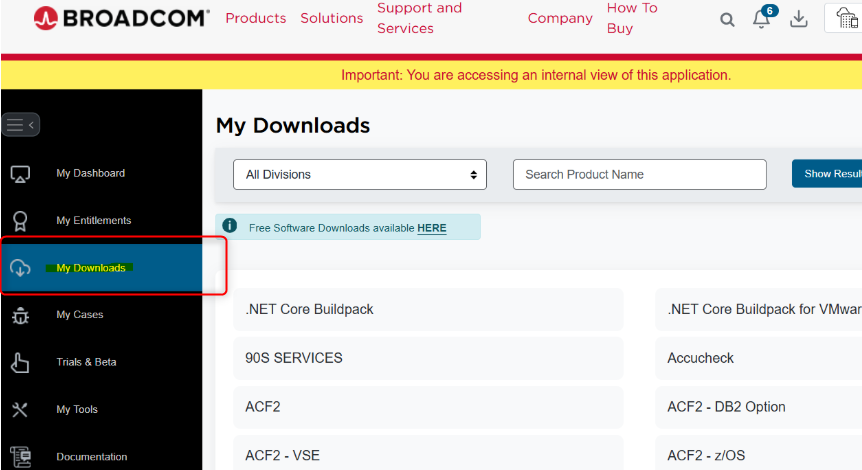Click the Documentation pages icon
This screenshot has height=470, width=862.
20,457
